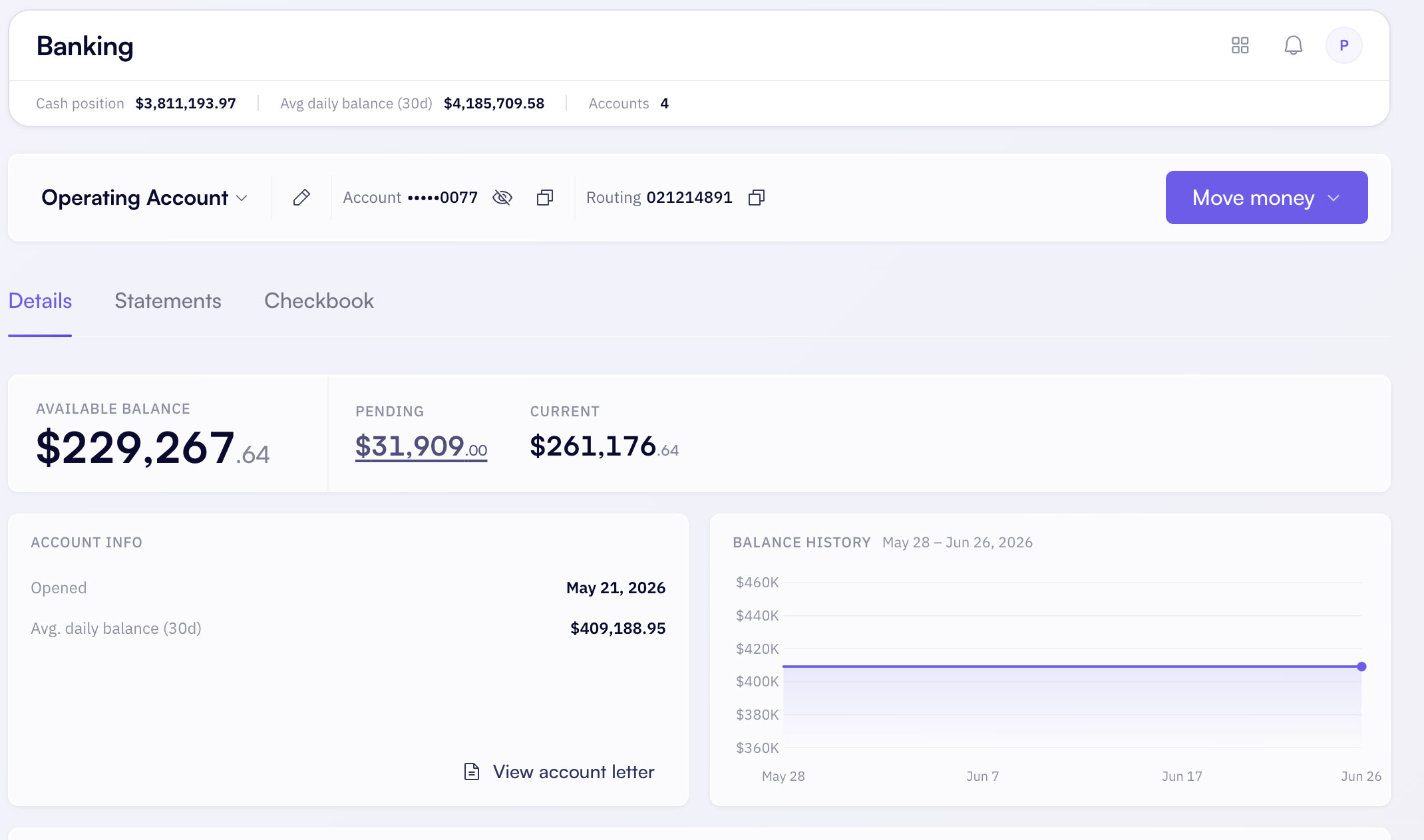Screen dimensions: 1424x840
Task: Copy the routing number
Action: (757, 198)
